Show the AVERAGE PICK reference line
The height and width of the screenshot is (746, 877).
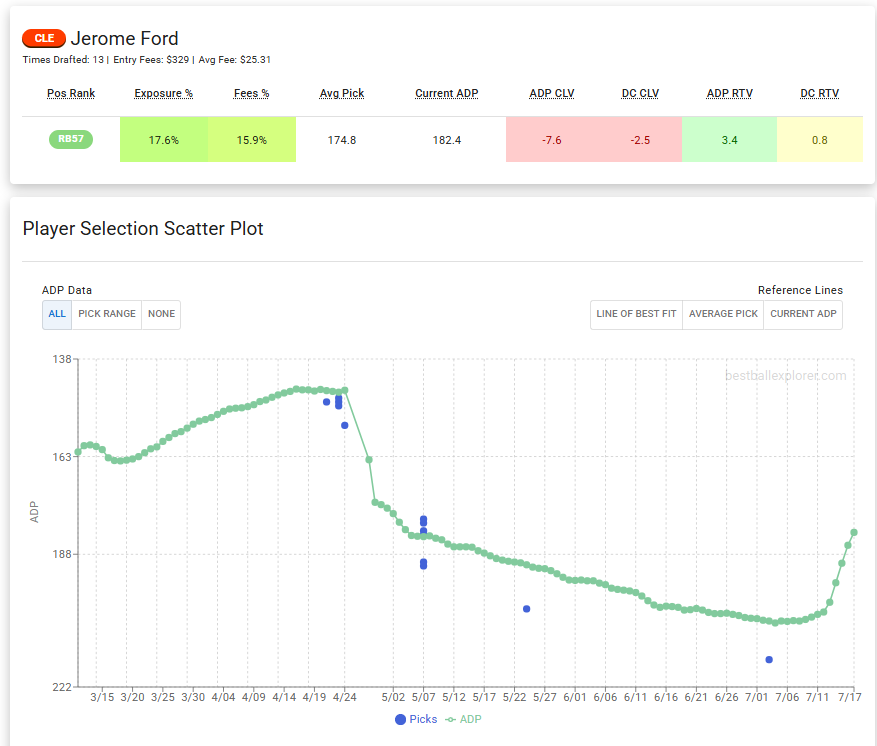[x=722, y=314]
